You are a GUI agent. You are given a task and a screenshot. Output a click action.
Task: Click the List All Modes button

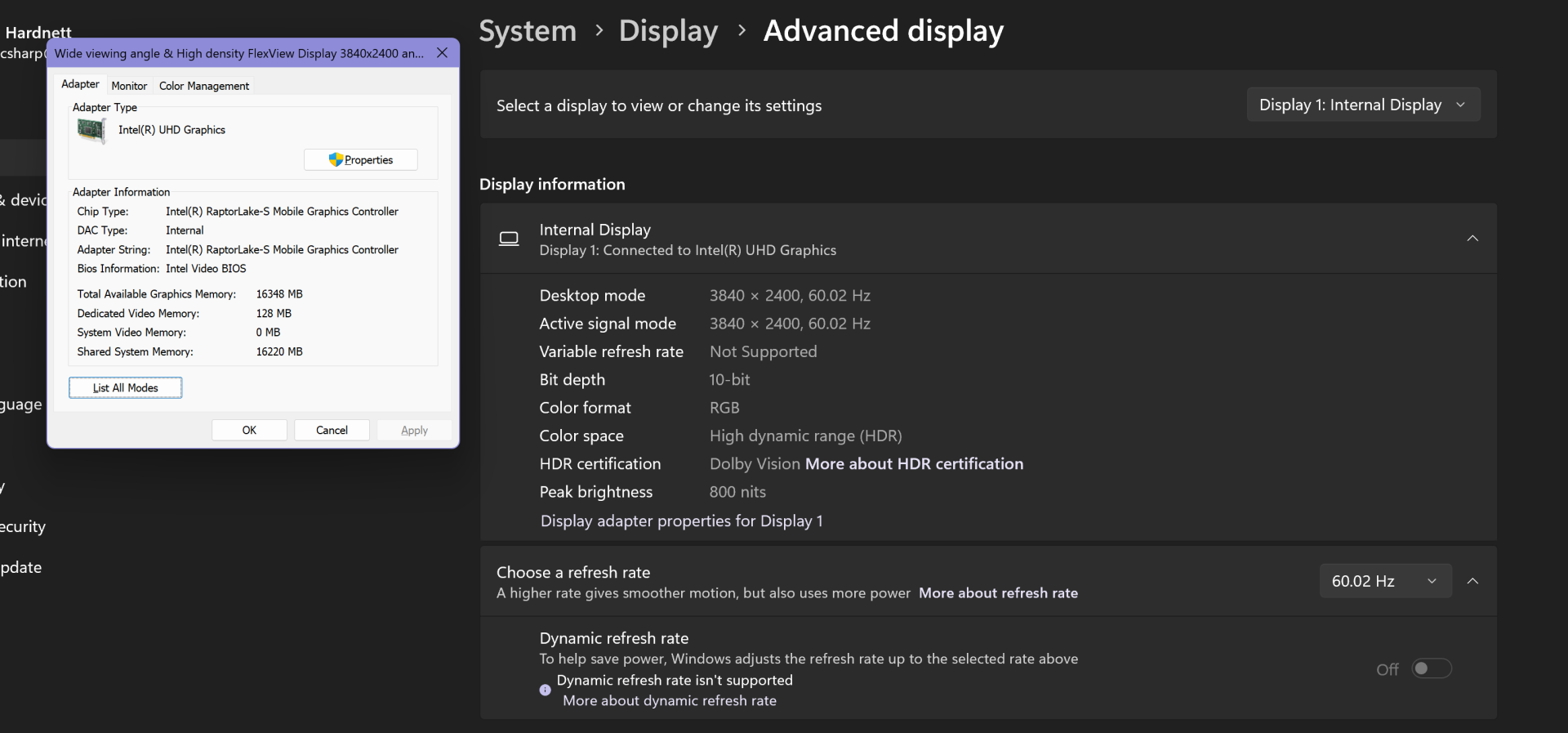pyautogui.click(x=125, y=388)
